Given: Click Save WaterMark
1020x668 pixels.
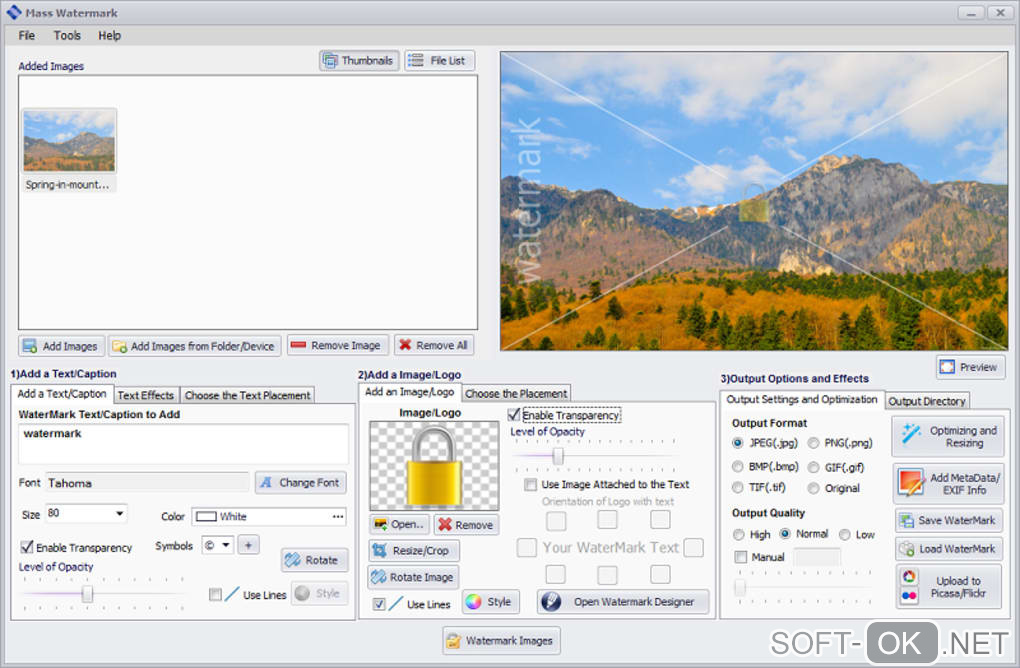Looking at the screenshot, I should tap(948, 520).
